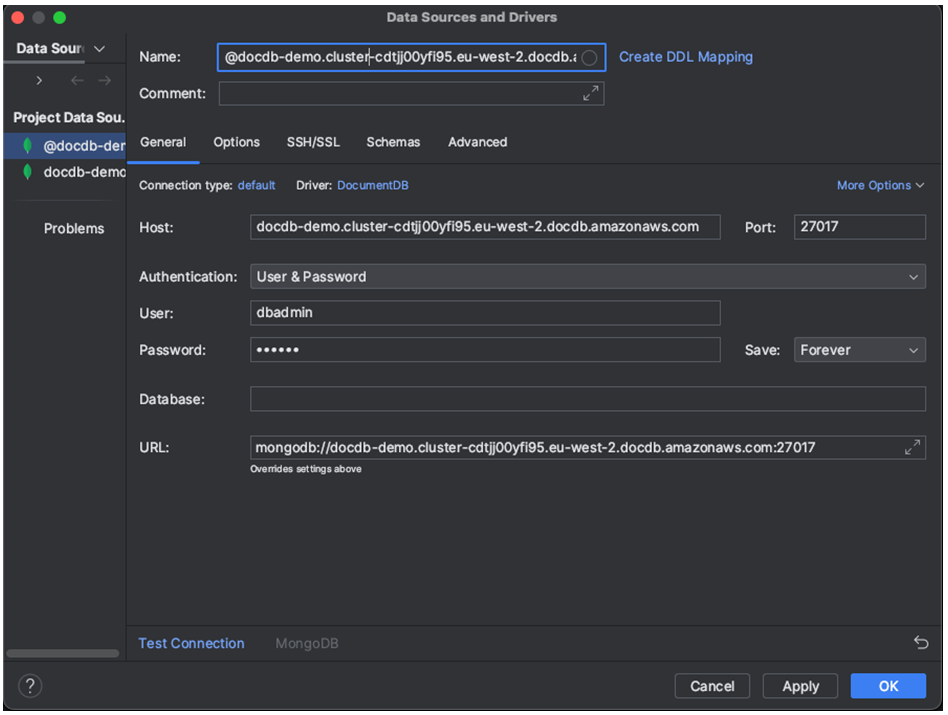Open help via the question mark icon
This screenshot has width=948, height=715.
pyautogui.click(x=29, y=686)
